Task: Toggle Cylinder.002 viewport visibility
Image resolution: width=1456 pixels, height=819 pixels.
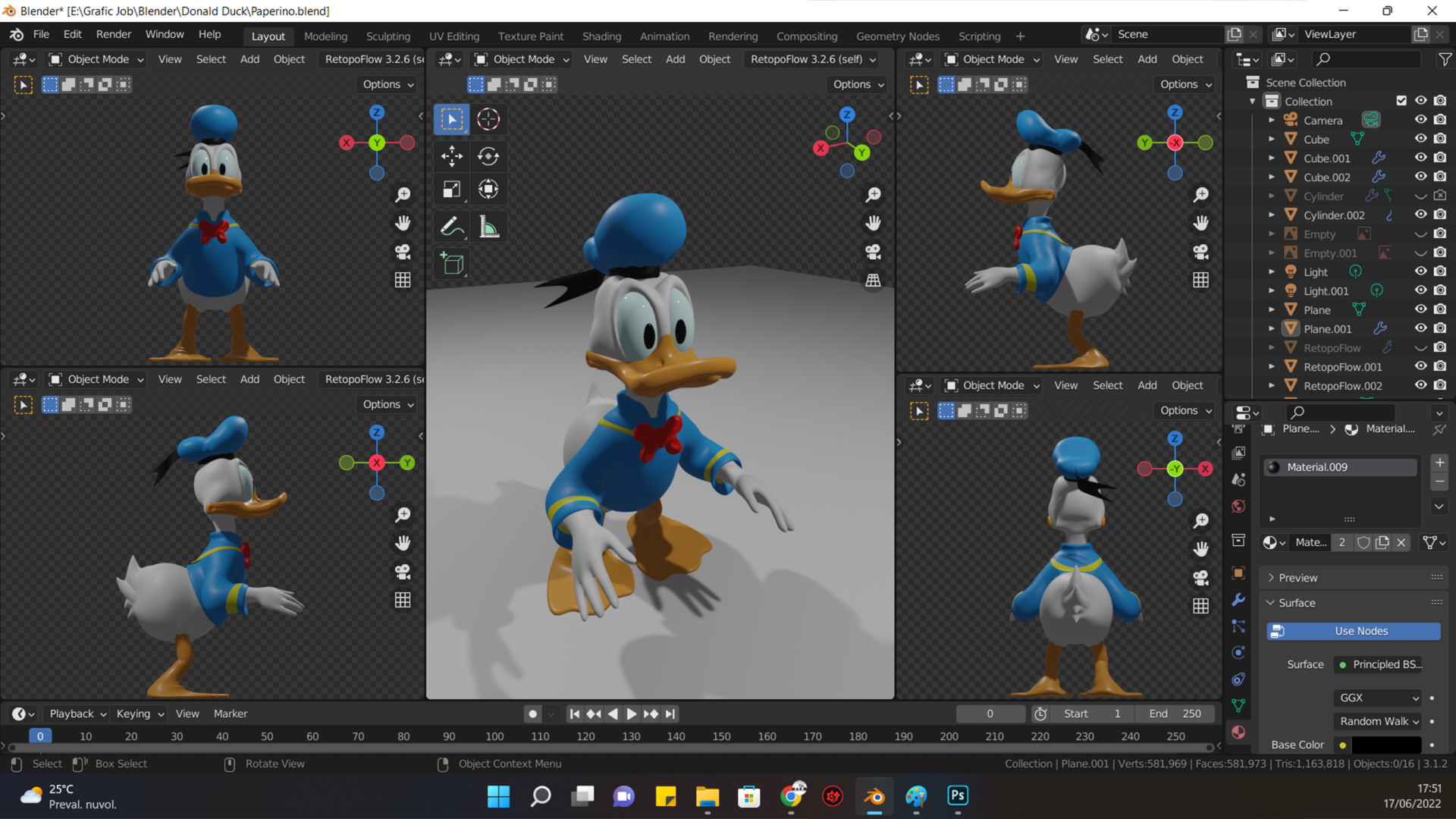Action: pos(1420,215)
